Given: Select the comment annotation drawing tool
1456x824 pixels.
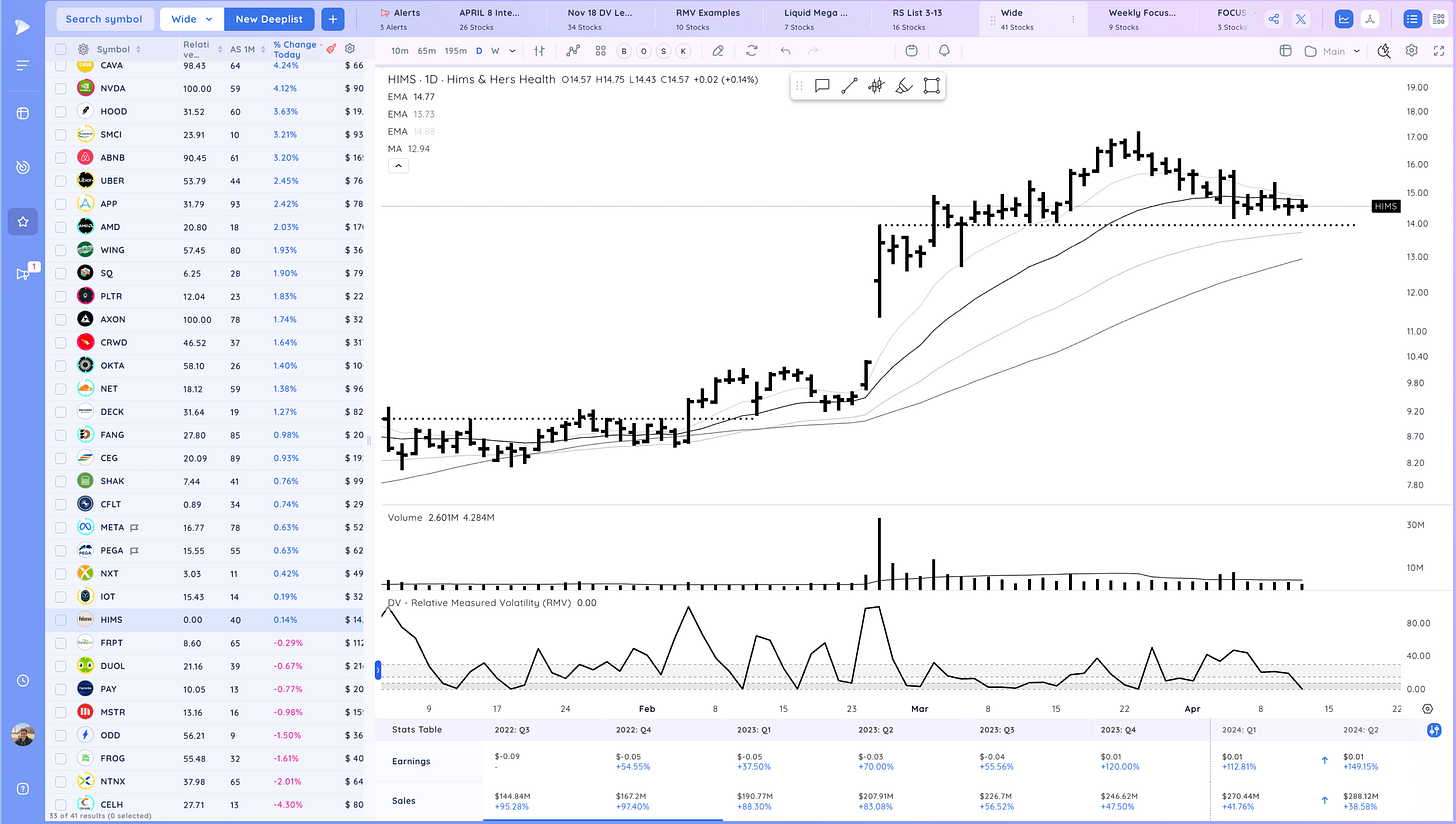Looking at the screenshot, I should [822, 86].
